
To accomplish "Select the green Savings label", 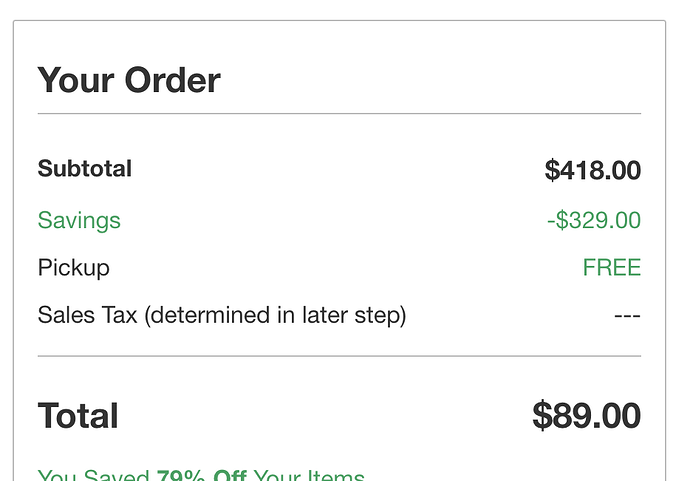I will 79,220.
